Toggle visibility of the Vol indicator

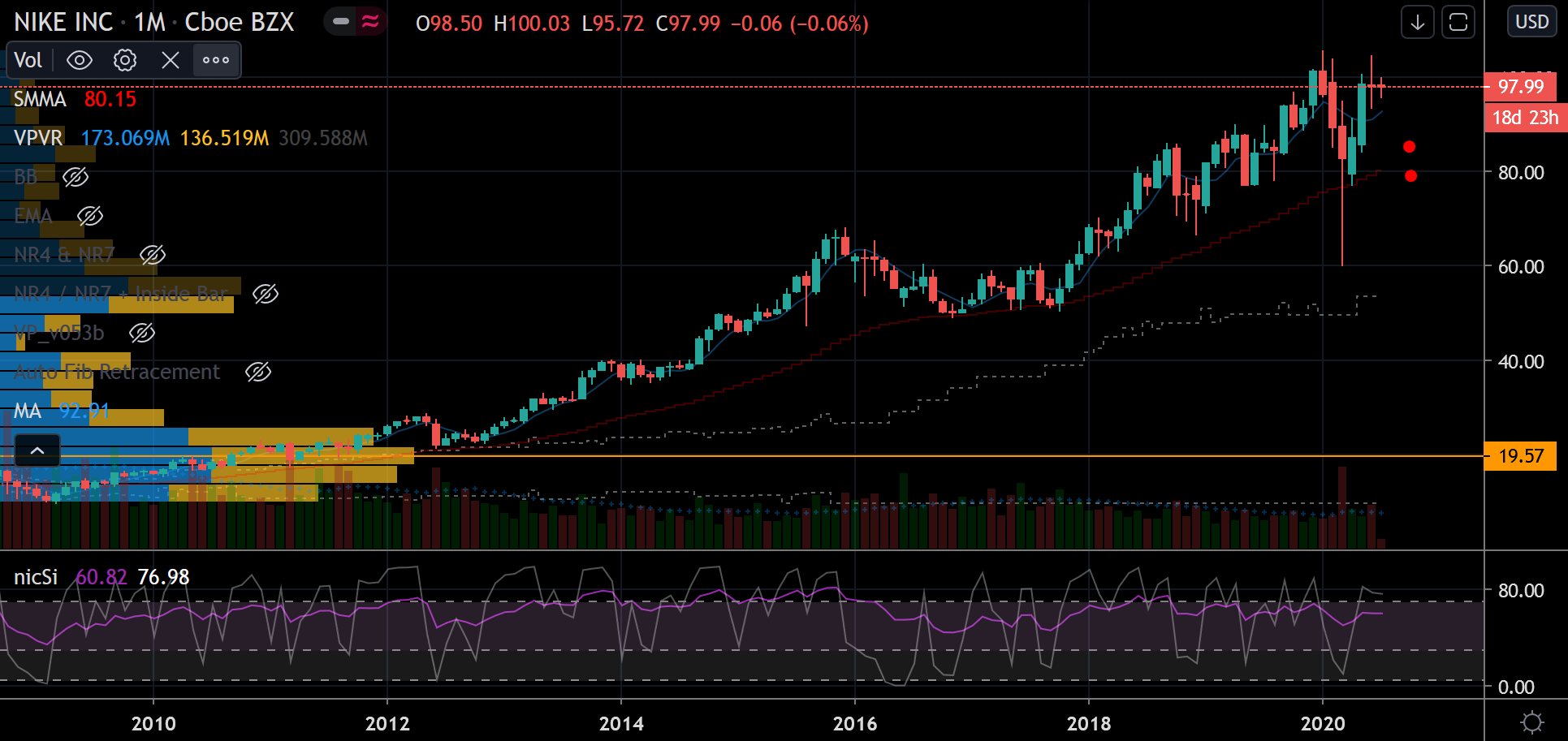click(x=80, y=60)
